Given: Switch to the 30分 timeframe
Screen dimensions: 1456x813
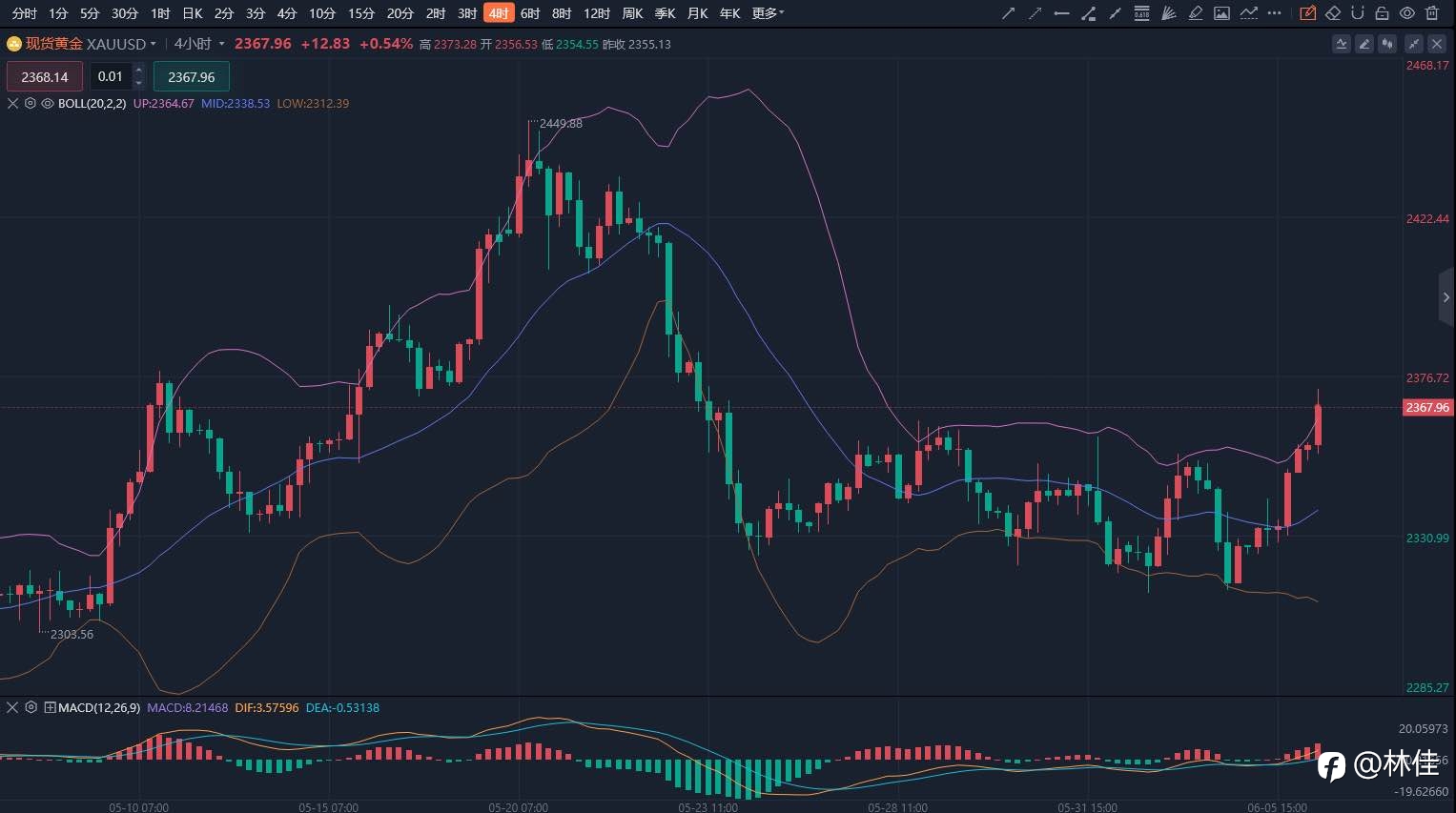Looking at the screenshot, I should (x=125, y=13).
